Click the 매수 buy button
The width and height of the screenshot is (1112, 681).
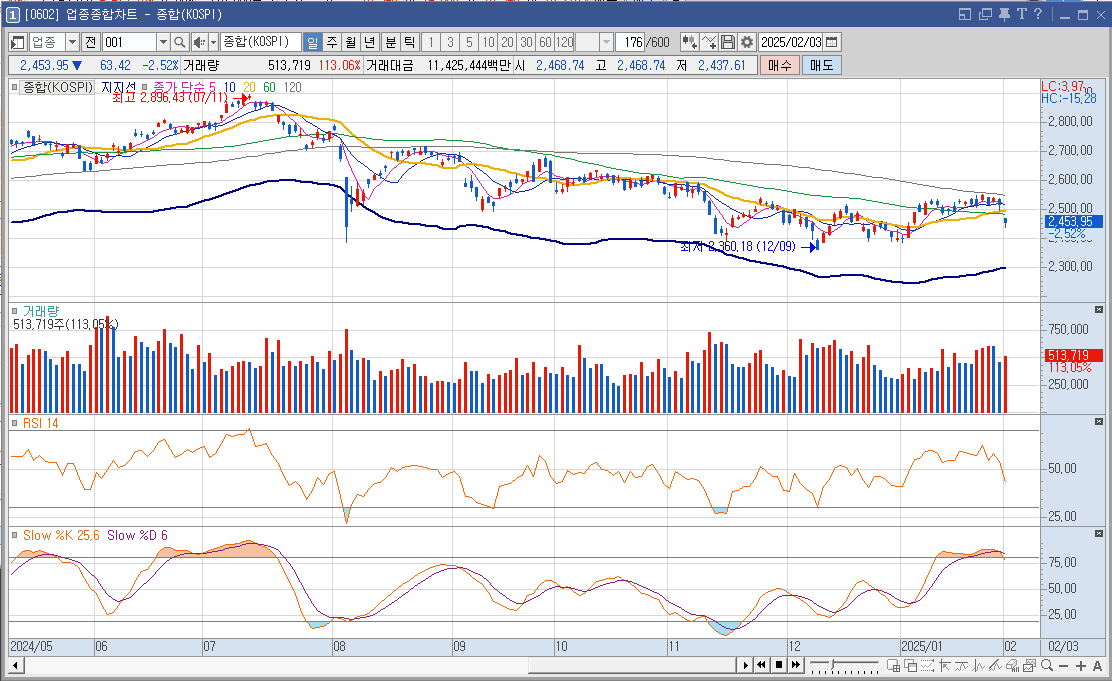(779, 65)
